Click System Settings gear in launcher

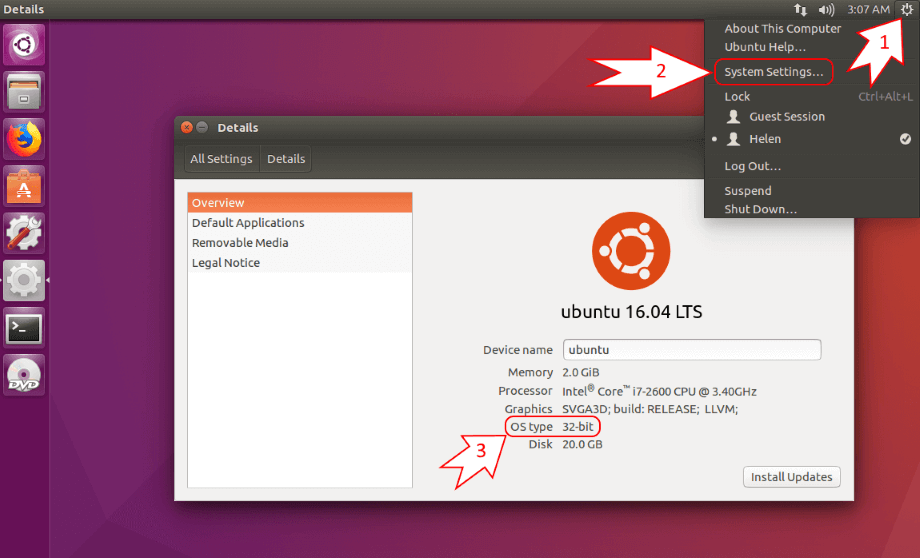point(23,280)
